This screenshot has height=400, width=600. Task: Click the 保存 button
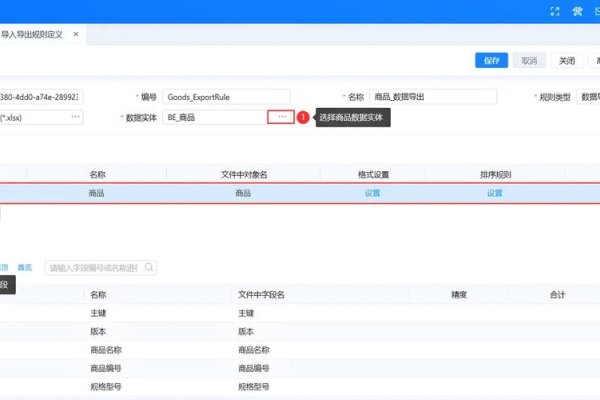click(491, 60)
